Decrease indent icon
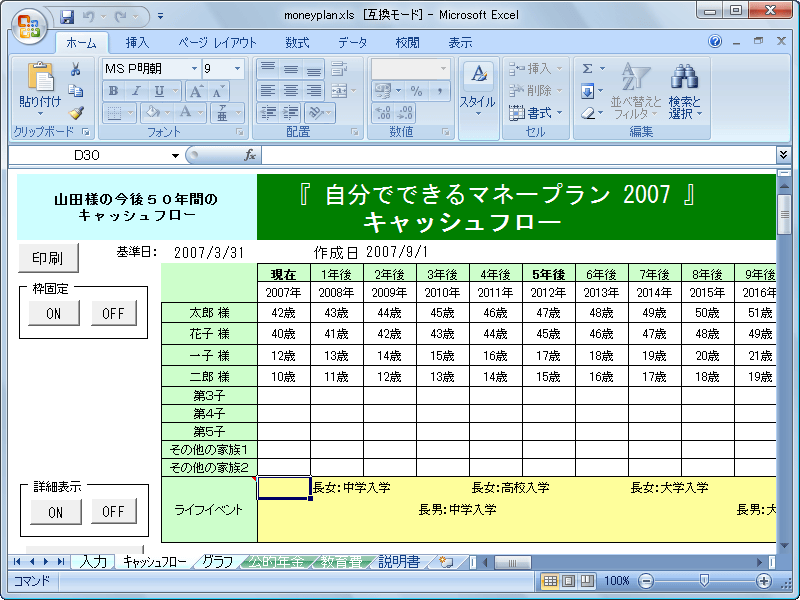Screen dimensions: 800x600 coord(268,112)
